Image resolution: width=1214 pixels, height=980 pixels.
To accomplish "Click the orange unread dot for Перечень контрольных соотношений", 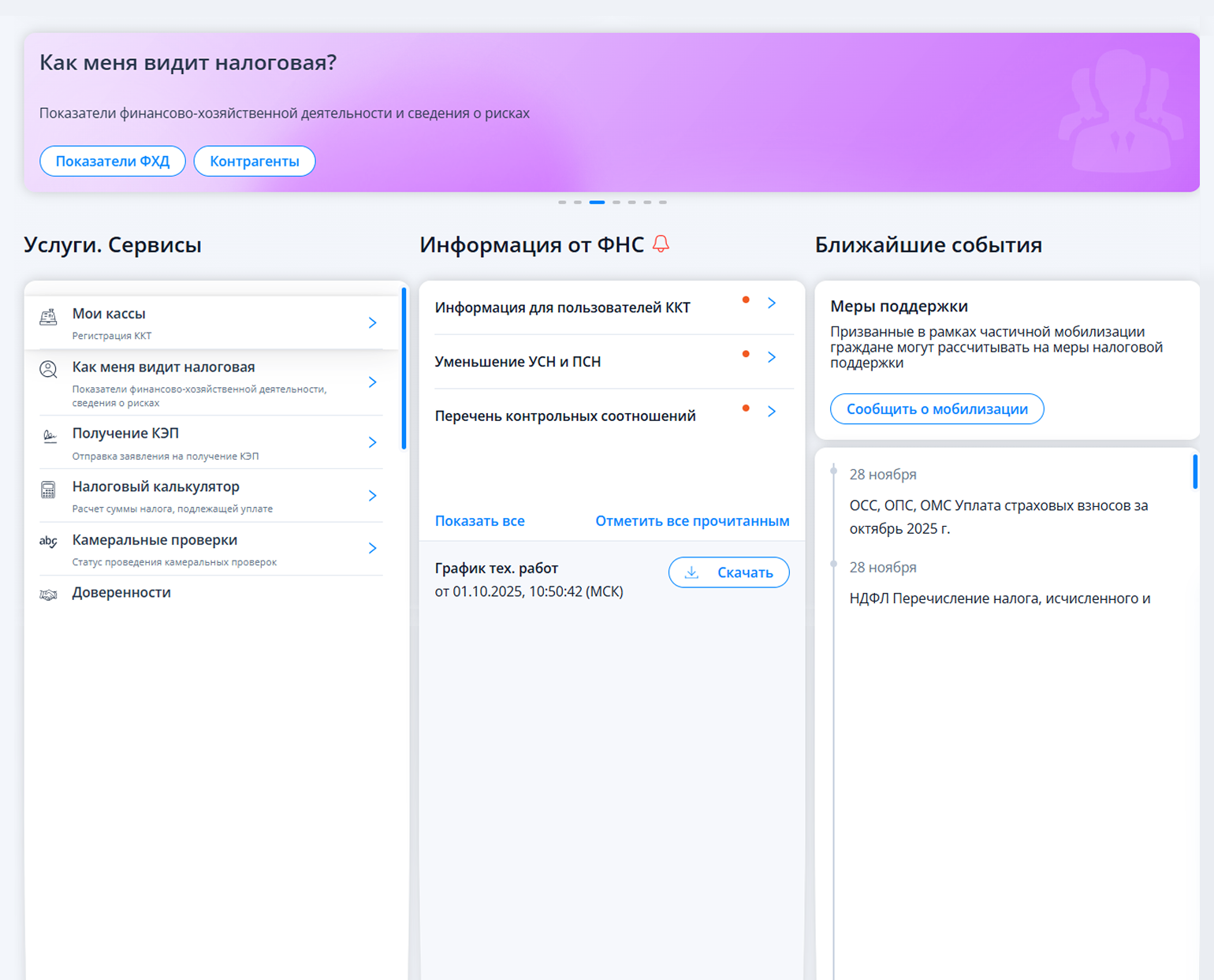I will [x=746, y=408].
